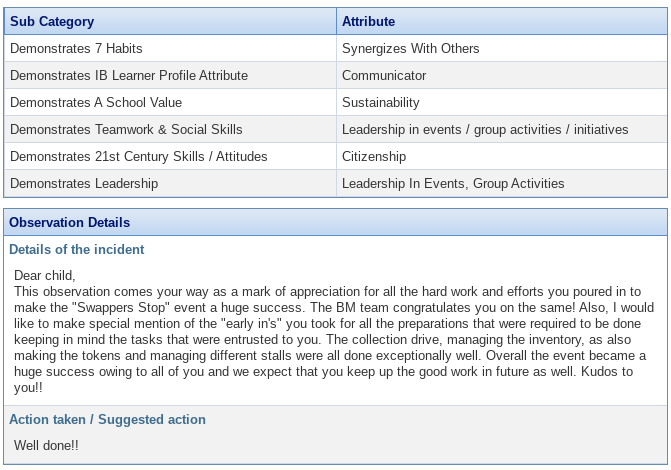Click Demonstrates A School Value row
The height and width of the screenshot is (470, 671).
coord(336,102)
